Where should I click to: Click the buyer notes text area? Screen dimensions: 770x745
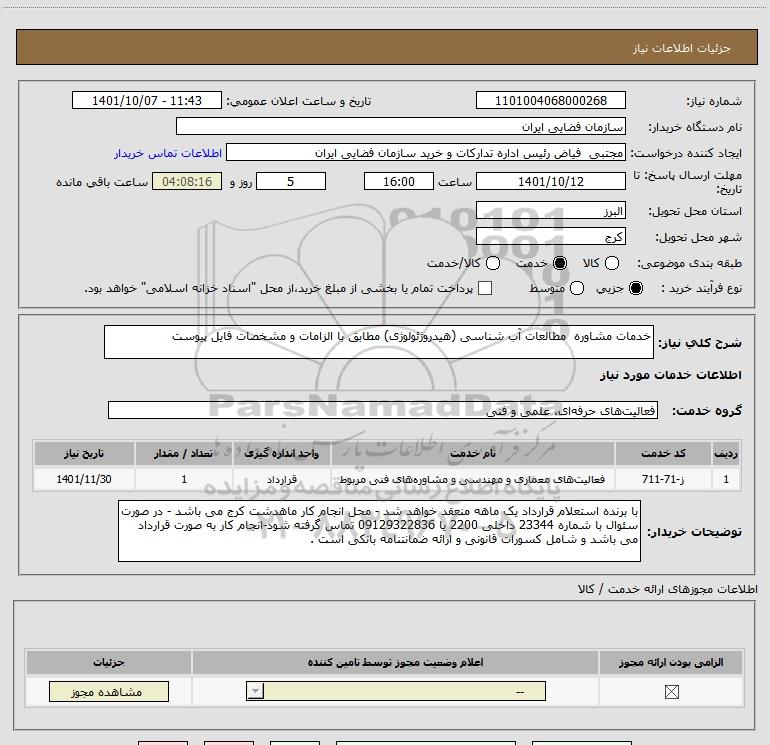(x=379, y=531)
